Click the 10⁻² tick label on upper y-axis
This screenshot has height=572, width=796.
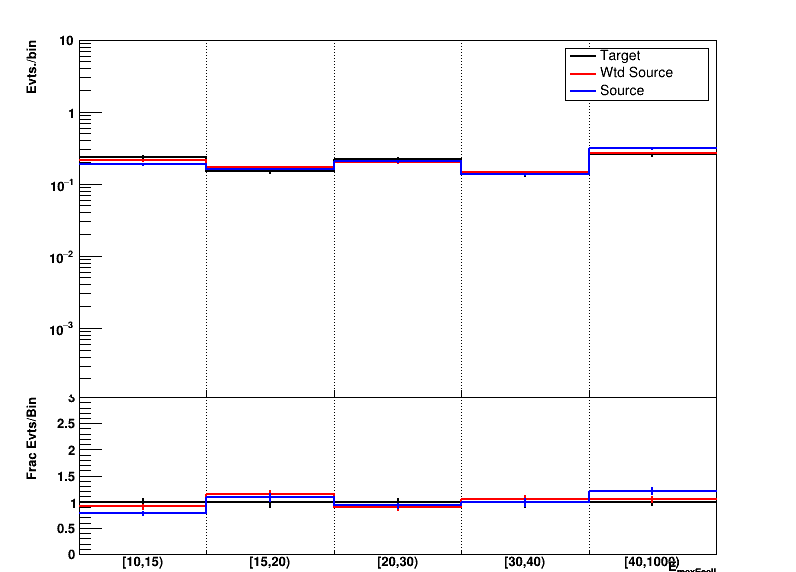click(63, 257)
